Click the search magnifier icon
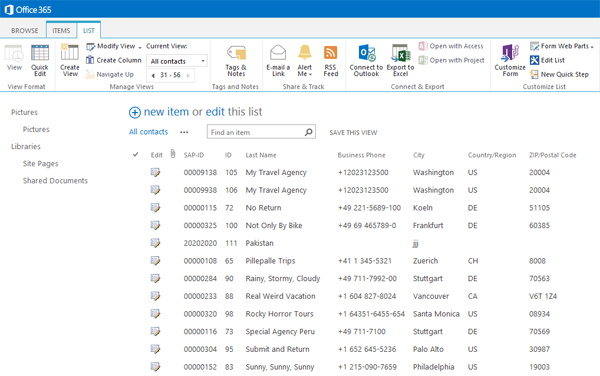The width and height of the screenshot is (600, 376). pyautogui.click(x=309, y=132)
